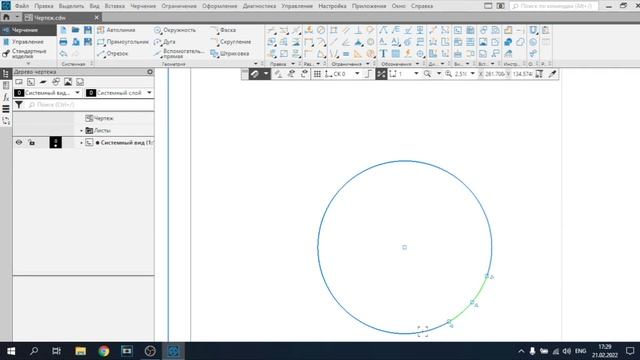Open tree filter funnel icon
Screen dimensions: 640x360
(19, 105)
